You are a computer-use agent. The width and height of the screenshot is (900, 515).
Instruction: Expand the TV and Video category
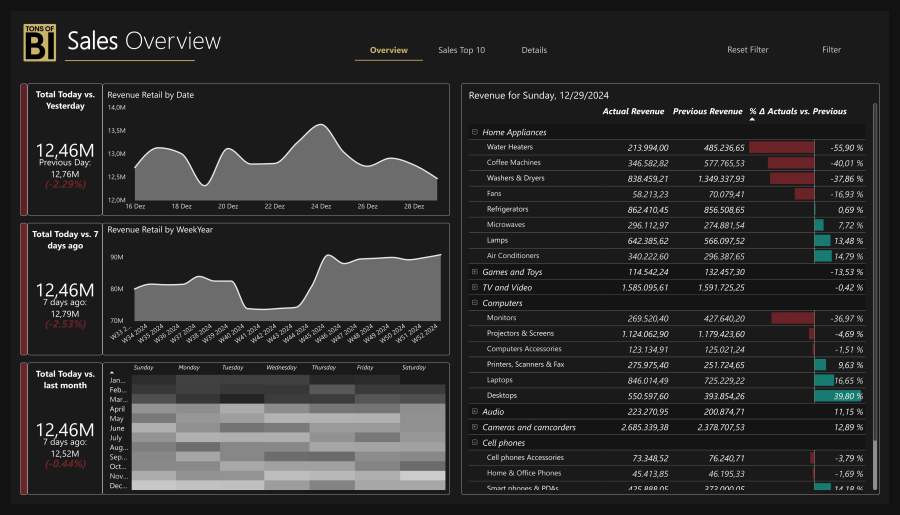coord(475,287)
